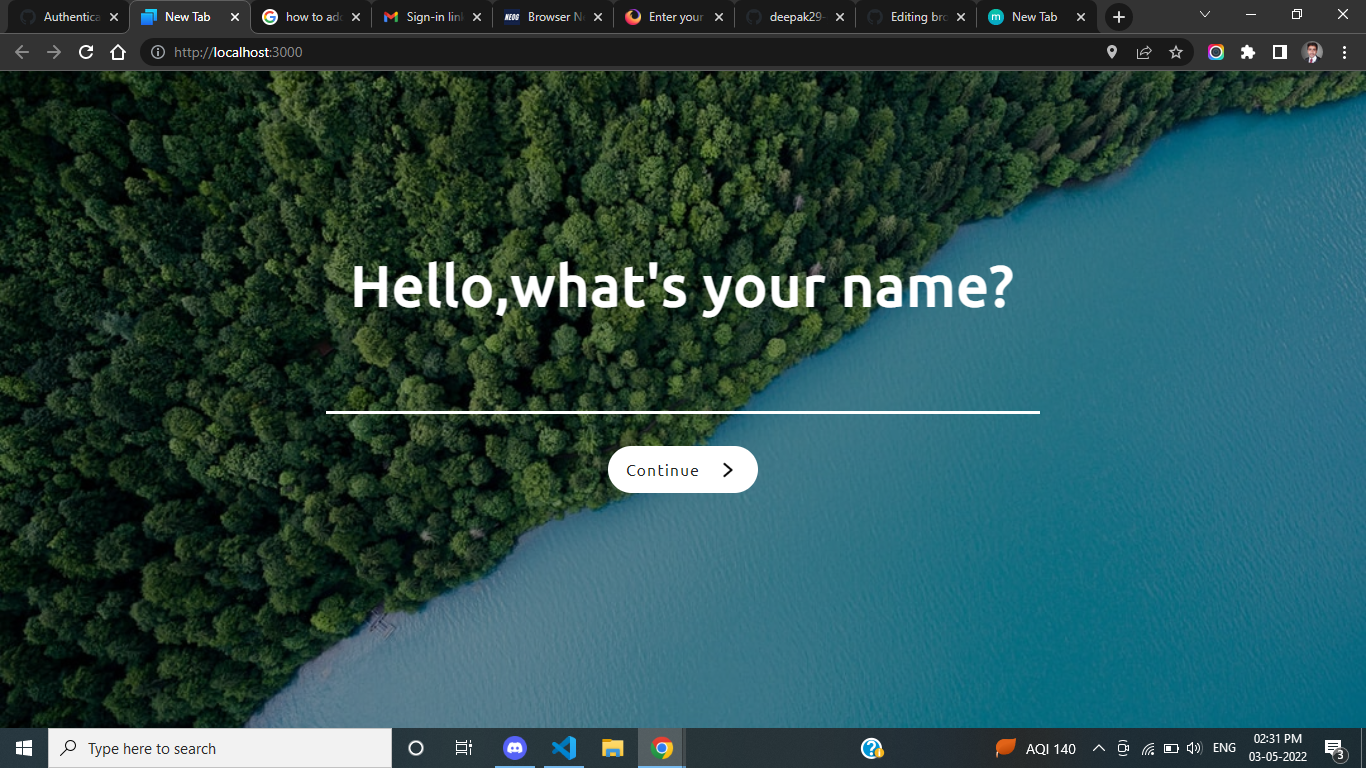The width and height of the screenshot is (1366, 768).
Task: Close the active New Tab
Action: pos(235,17)
